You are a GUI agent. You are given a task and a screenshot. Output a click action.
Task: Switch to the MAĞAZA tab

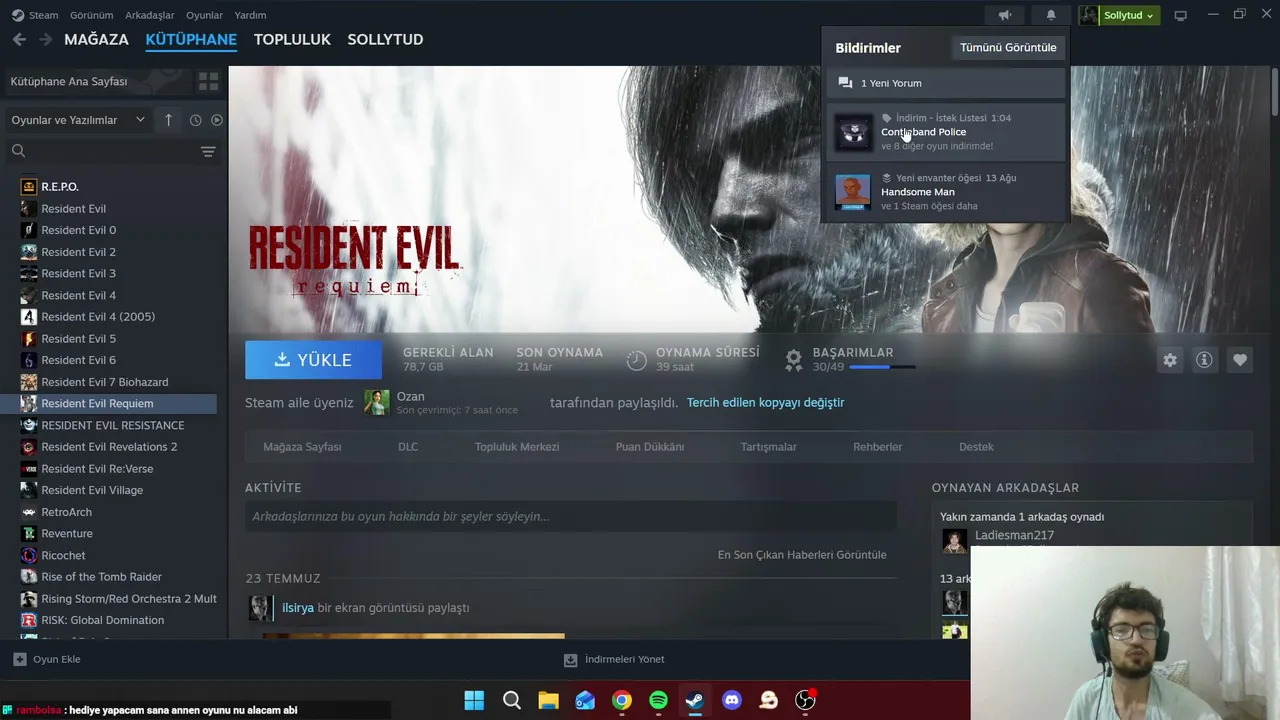[x=96, y=39]
